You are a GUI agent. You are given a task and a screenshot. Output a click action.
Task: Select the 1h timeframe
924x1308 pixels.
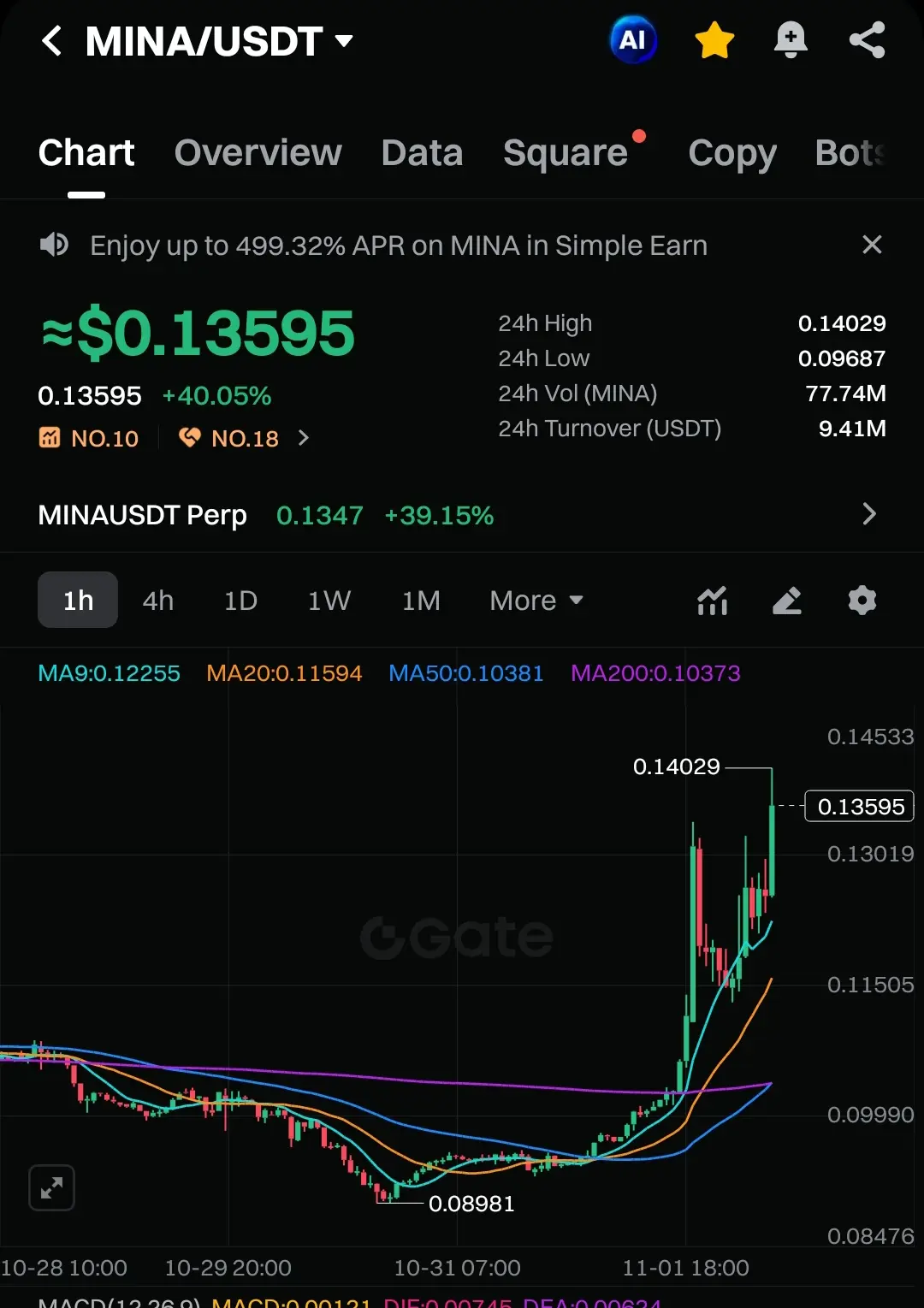click(78, 600)
